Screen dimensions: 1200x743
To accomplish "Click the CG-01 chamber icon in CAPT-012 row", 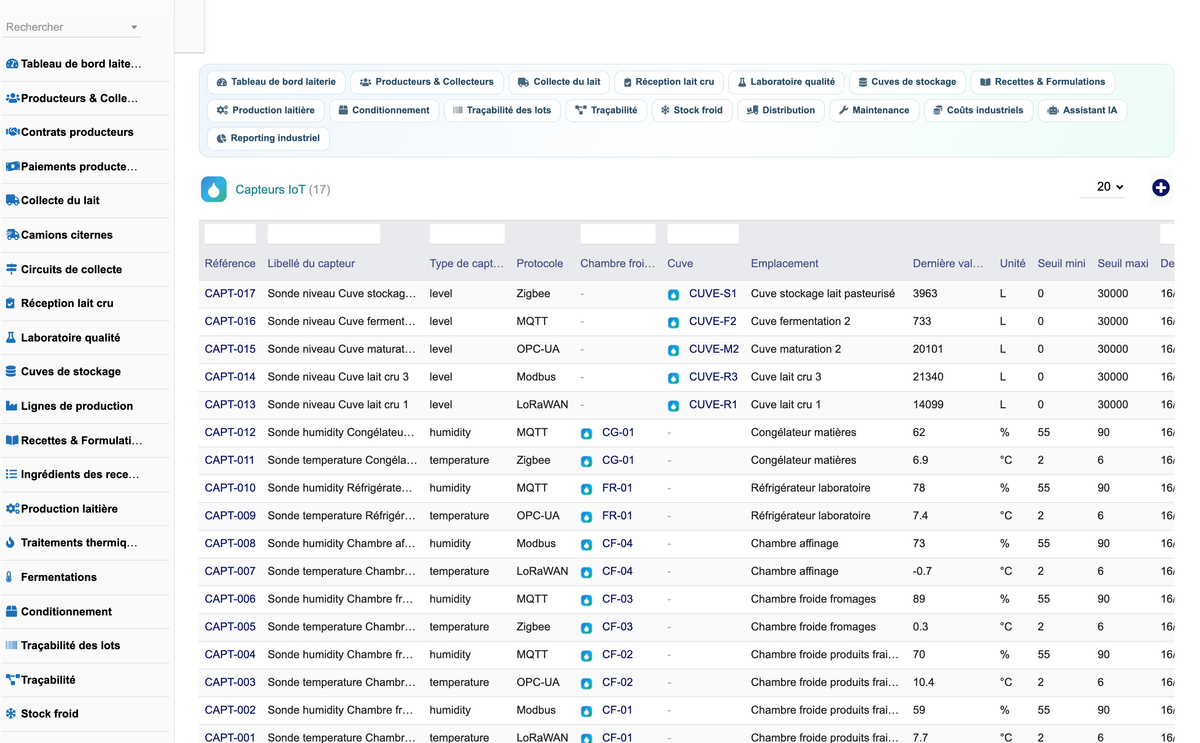I will click(587, 434).
